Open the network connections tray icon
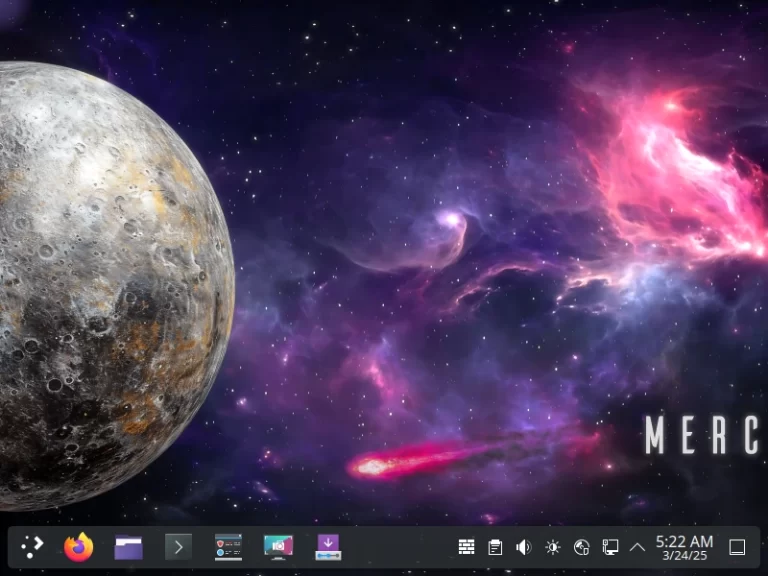The image size is (768, 576). pyautogui.click(x=610, y=547)
